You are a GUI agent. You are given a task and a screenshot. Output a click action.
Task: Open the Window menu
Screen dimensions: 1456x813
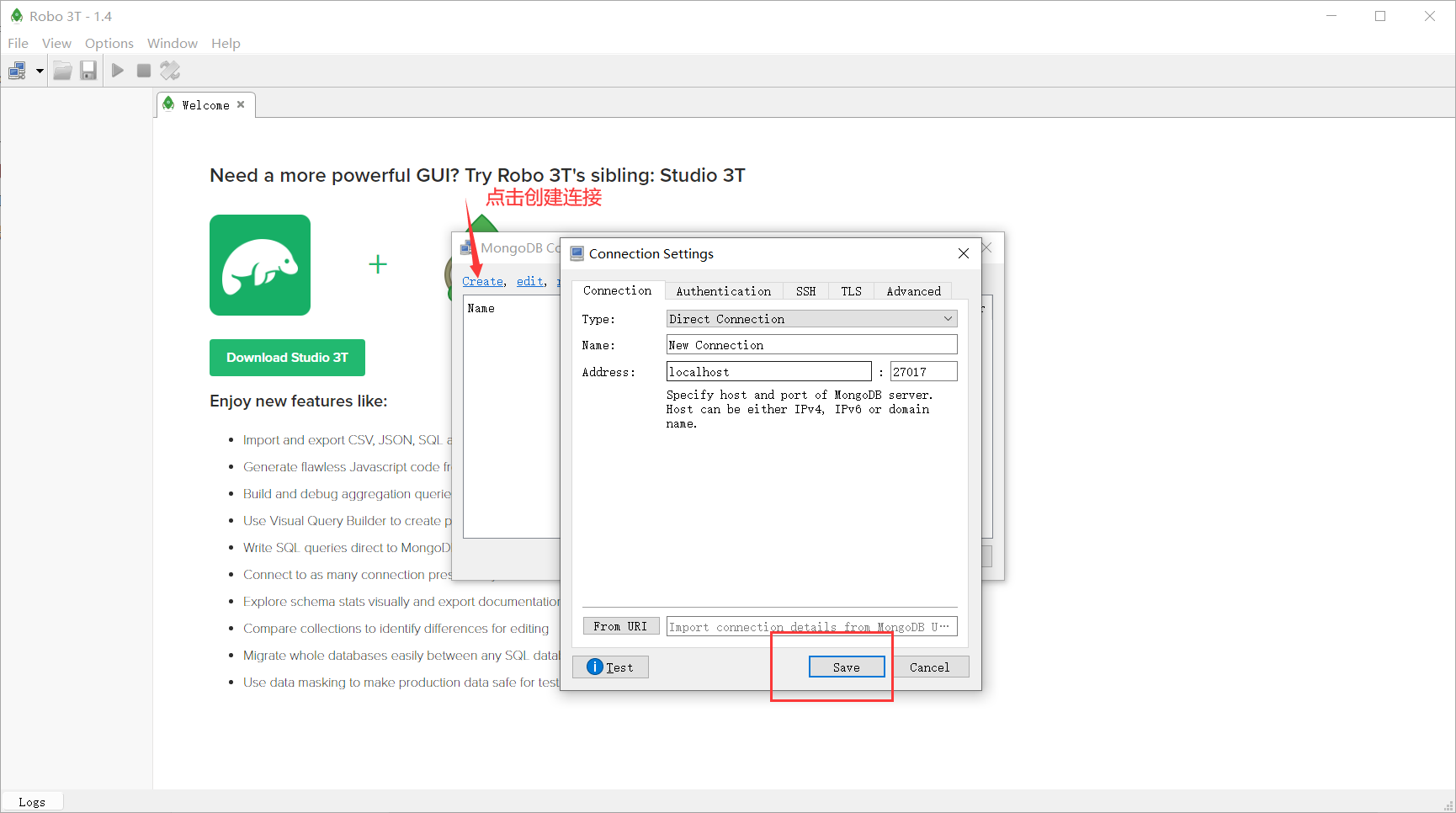tap(172, 43)
